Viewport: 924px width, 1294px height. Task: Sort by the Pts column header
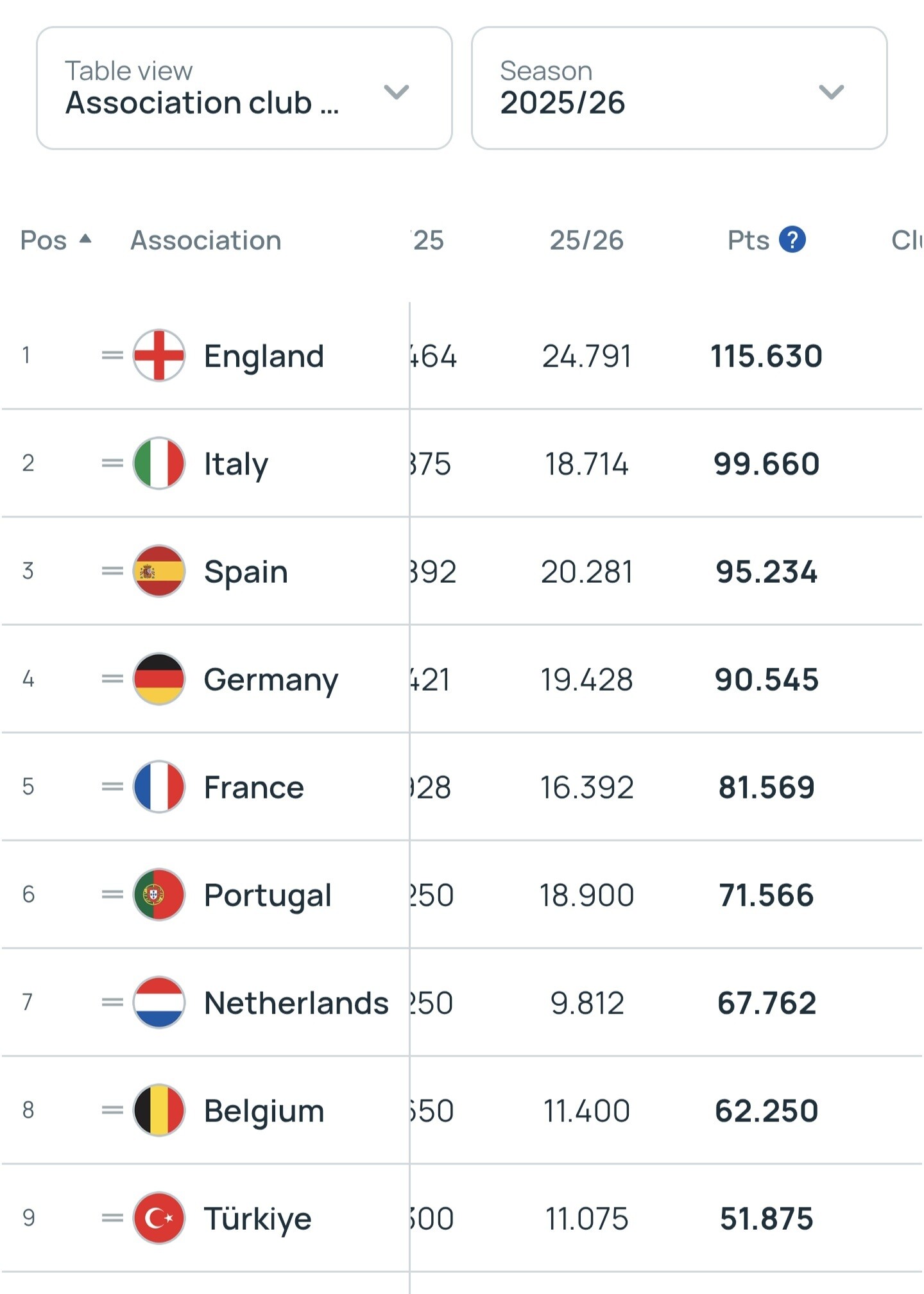coord(748,240)
